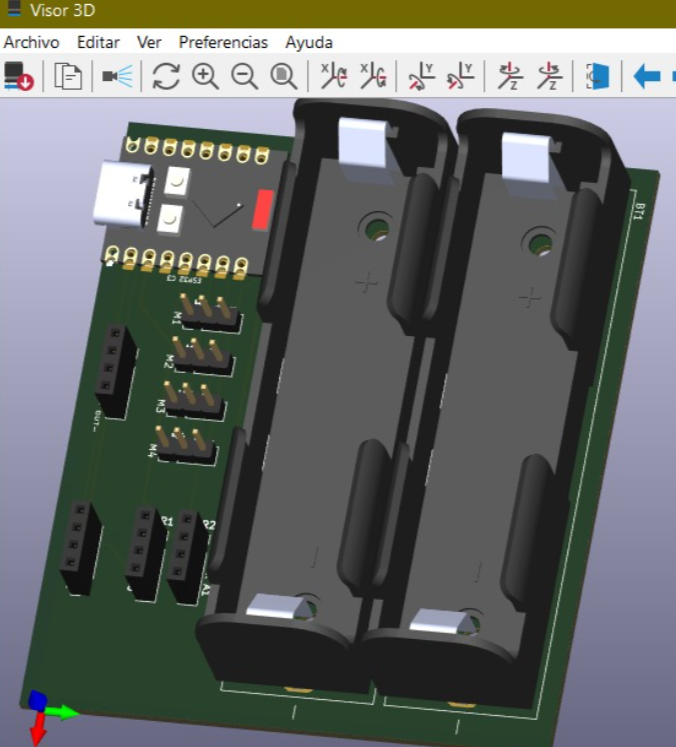
Task: Click the M1 pin header in 3D view
Action: point(210,312)
